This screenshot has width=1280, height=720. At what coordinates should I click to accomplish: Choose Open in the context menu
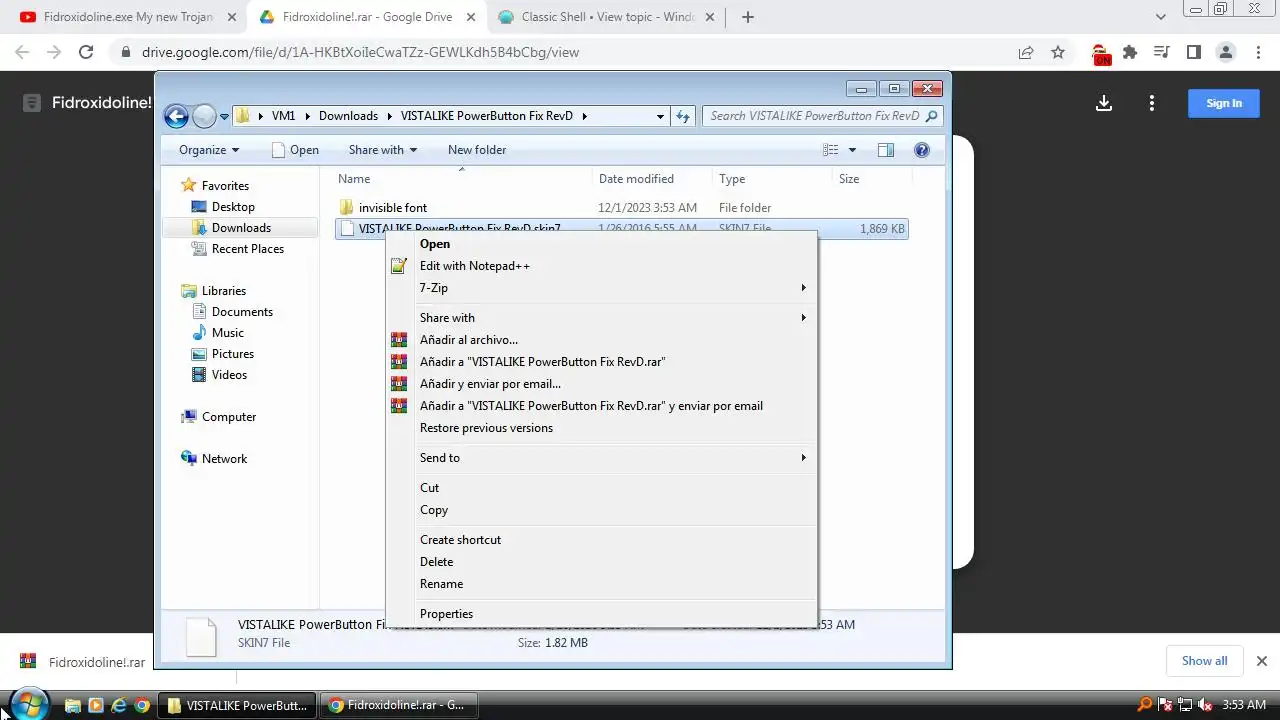602,244
